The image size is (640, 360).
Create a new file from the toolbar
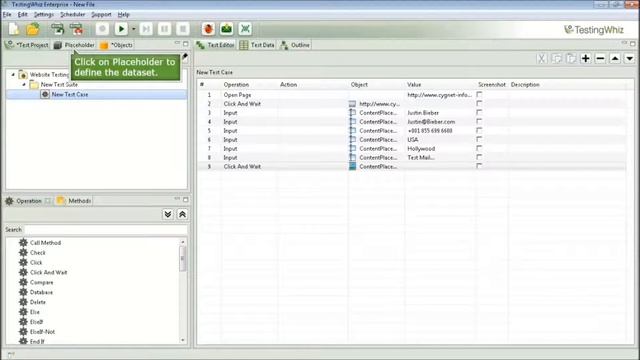pyautogui.click(x=14, y=29)
